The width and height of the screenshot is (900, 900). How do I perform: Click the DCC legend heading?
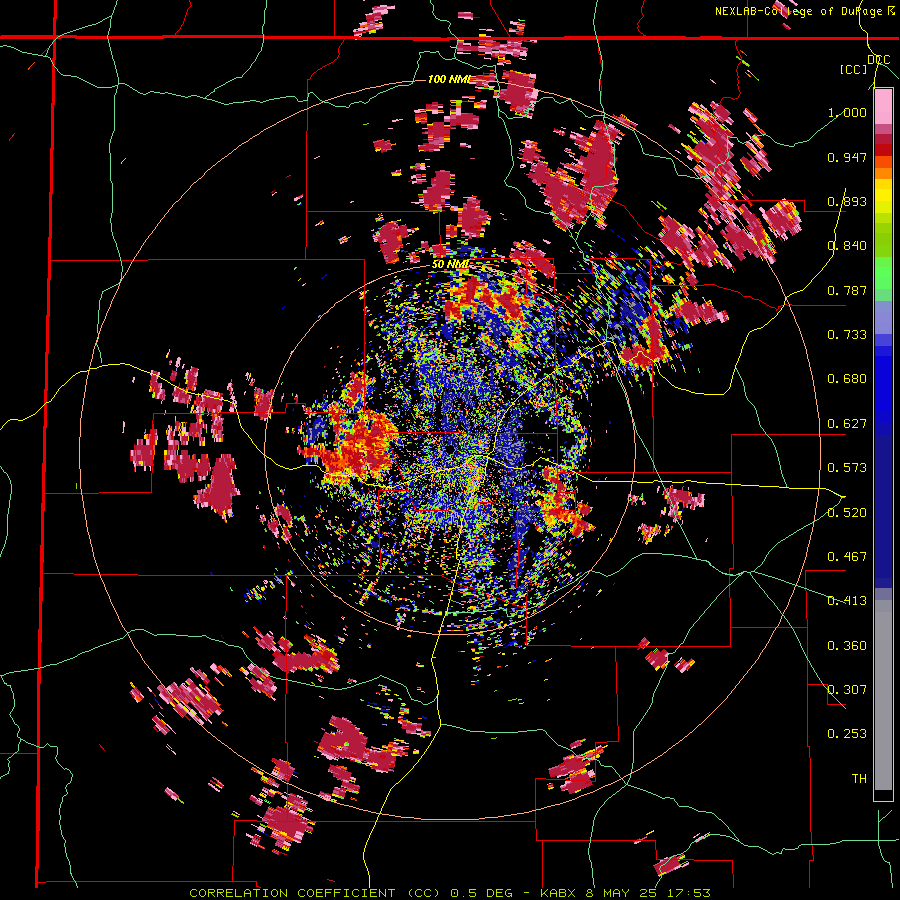(878, 60)
